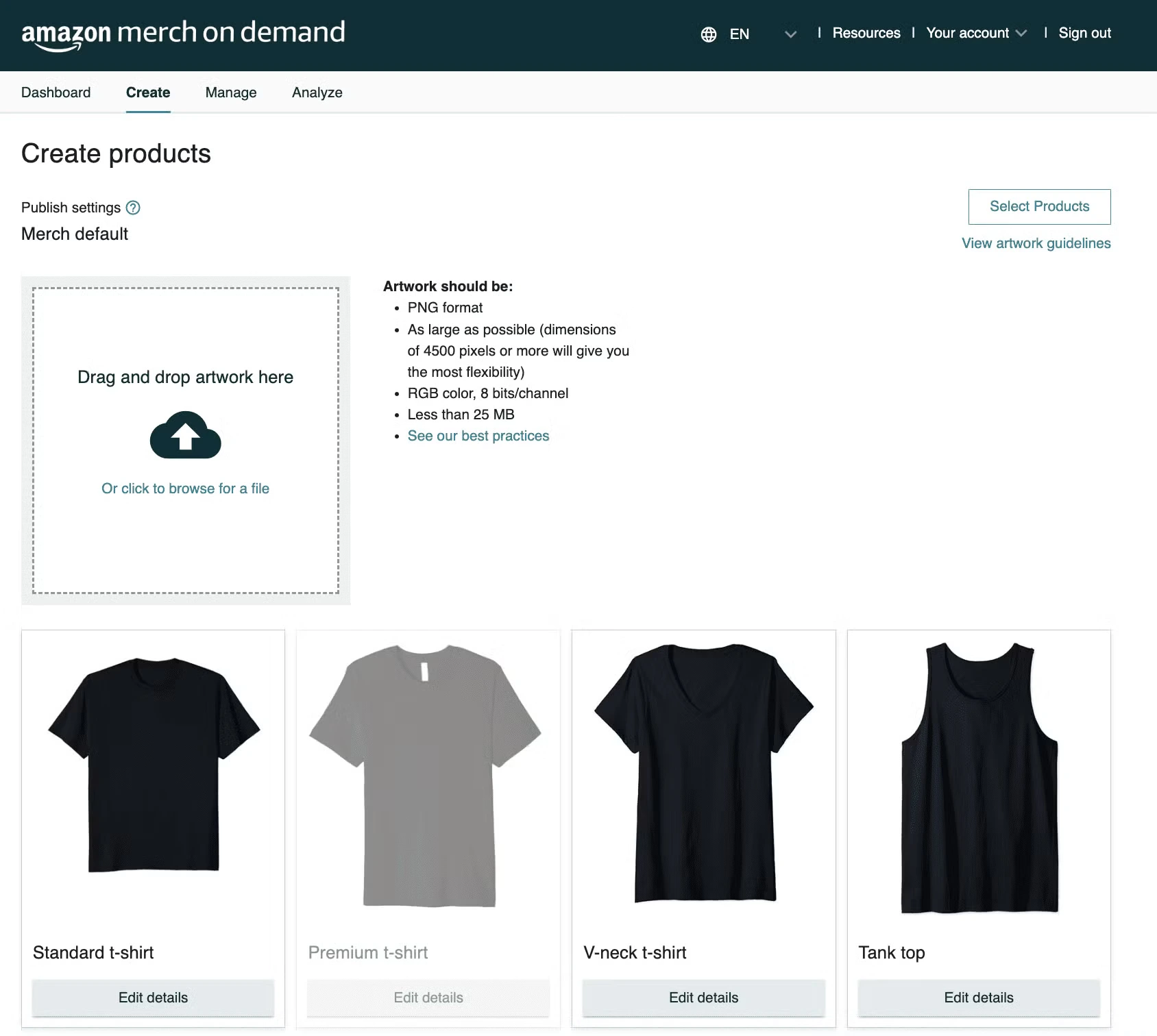
Task: Edit details of the V-neck t-shirt
Action: point(703,998)
